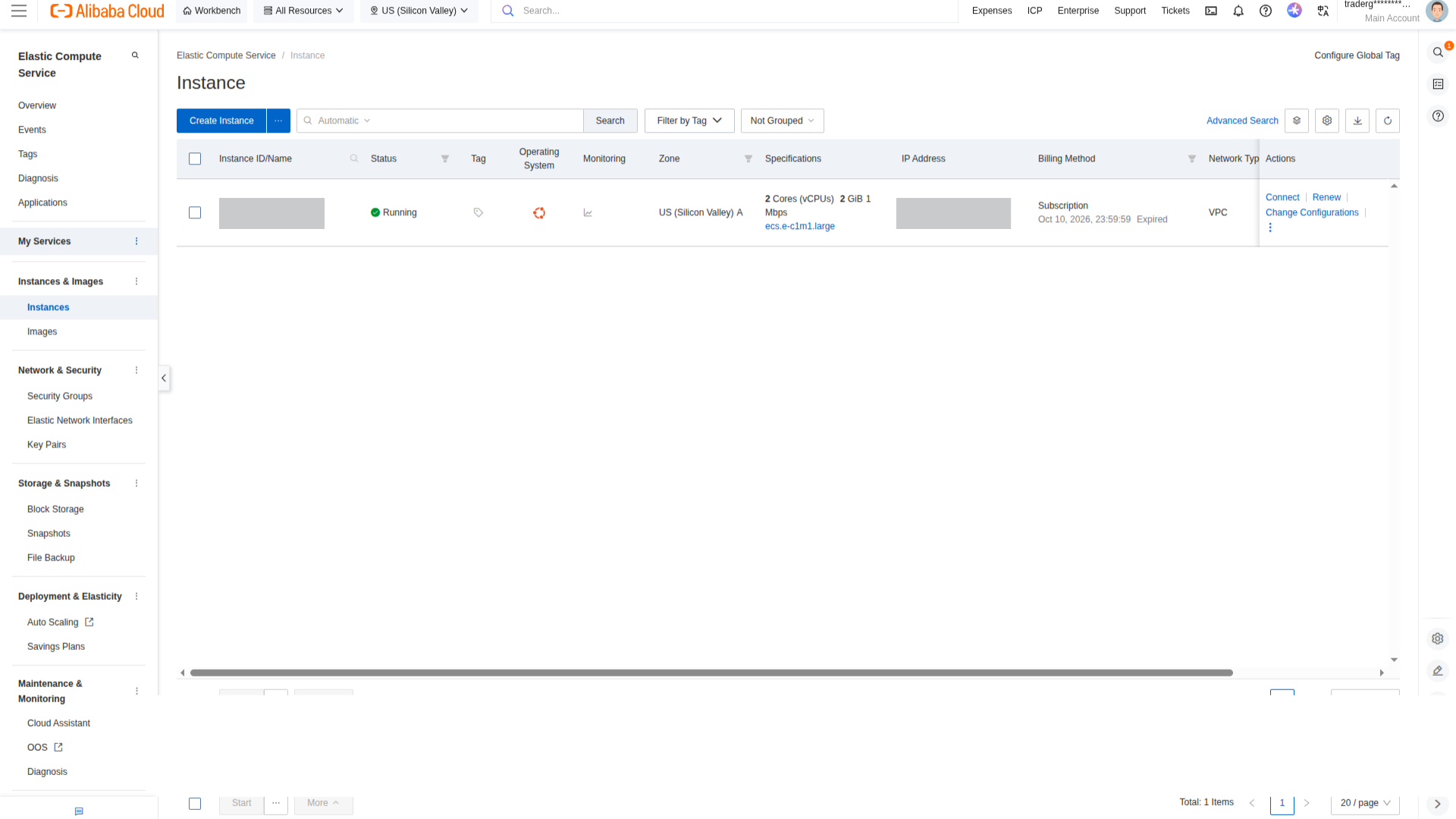Tick the running instance row checkbox

pyautogui.click(x=195, y=213)
